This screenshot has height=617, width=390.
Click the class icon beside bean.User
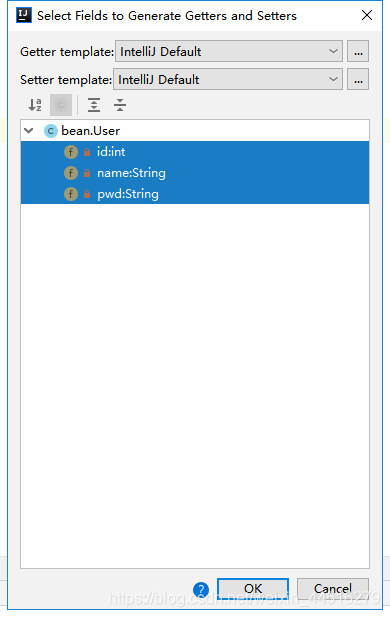(51, 131)
